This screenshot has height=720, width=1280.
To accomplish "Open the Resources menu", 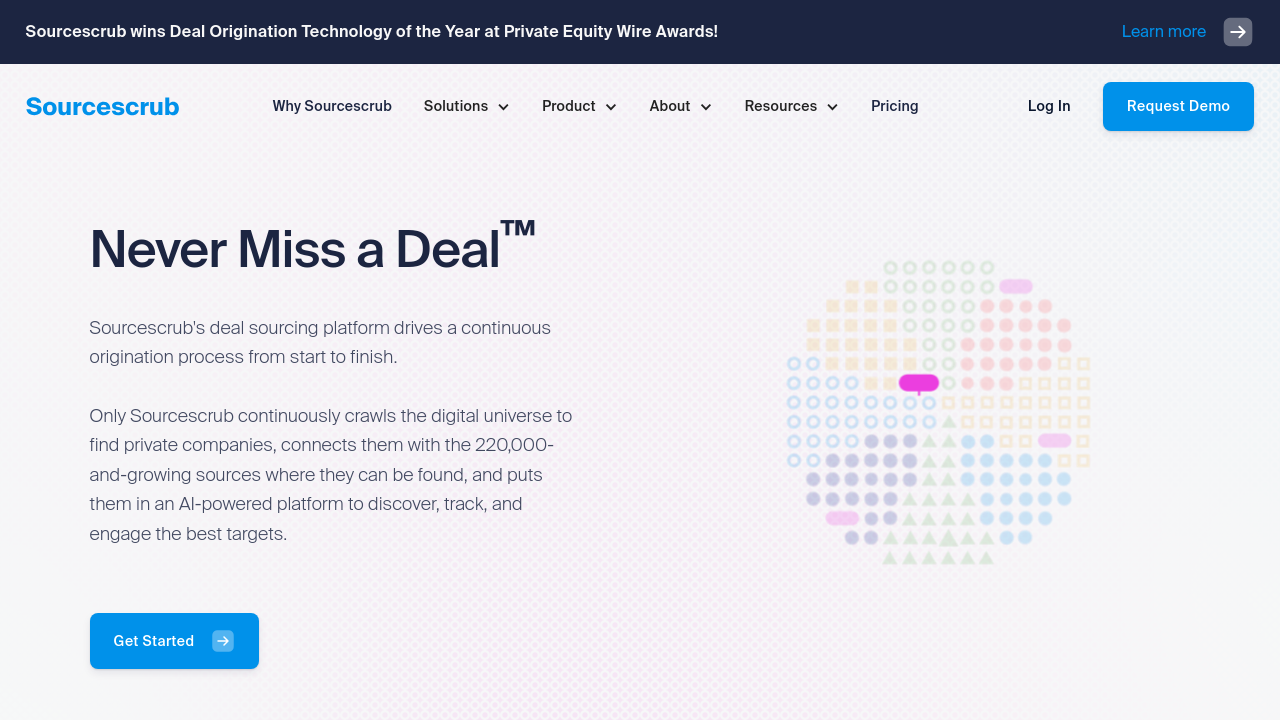I will coord(780,106).
